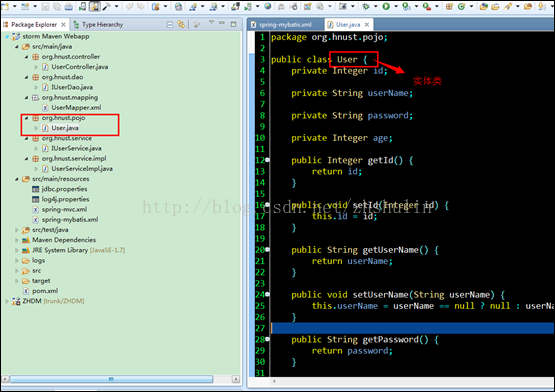Click the Search flashlight icon
Screen dimensions: 555x392
tap(508, 6)
